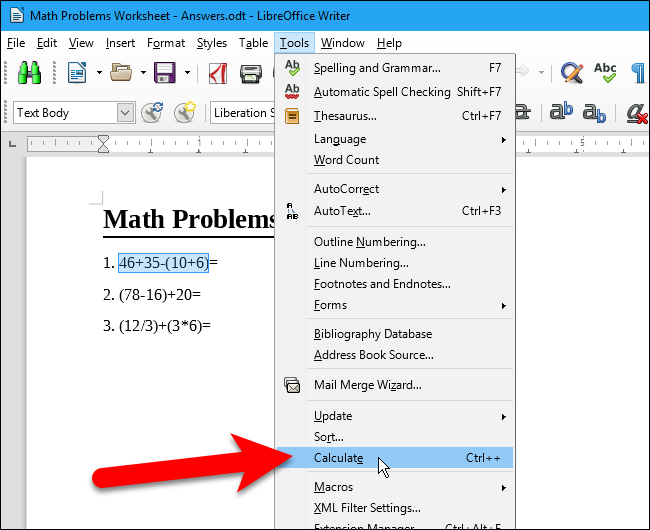The image size is (650, 530).
Task: Toggle the Abc auto spellcheck toolbar icon
Action: click(605, 73)
